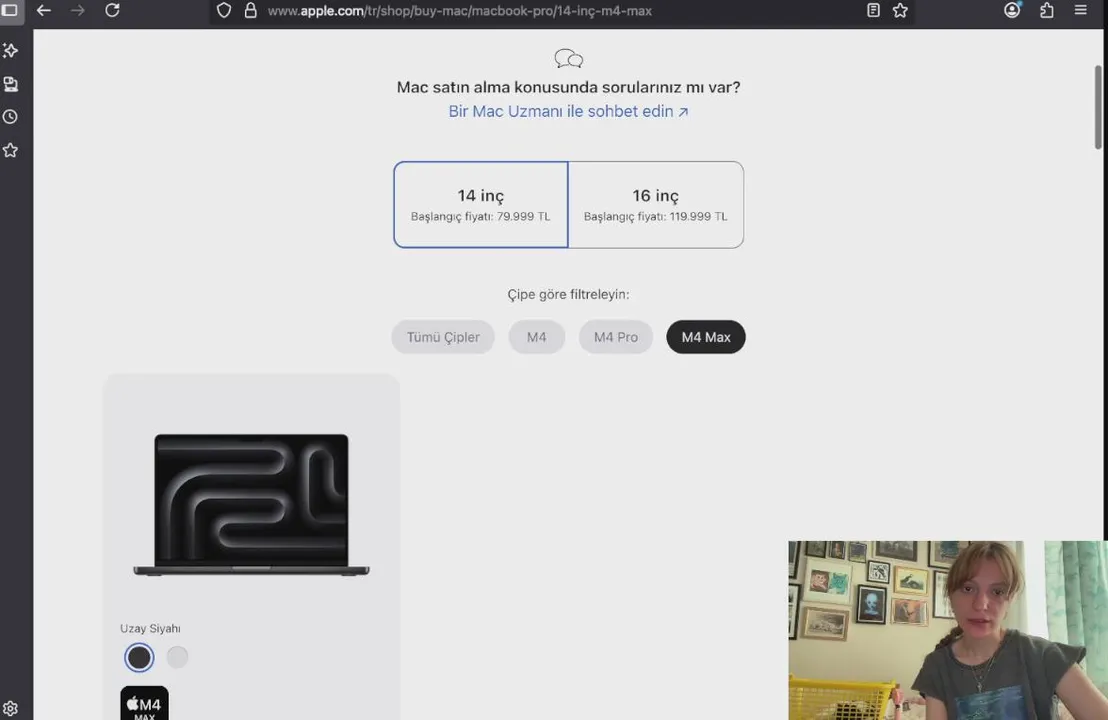Open the bookmarks star sidebar icon

point(11,150)
